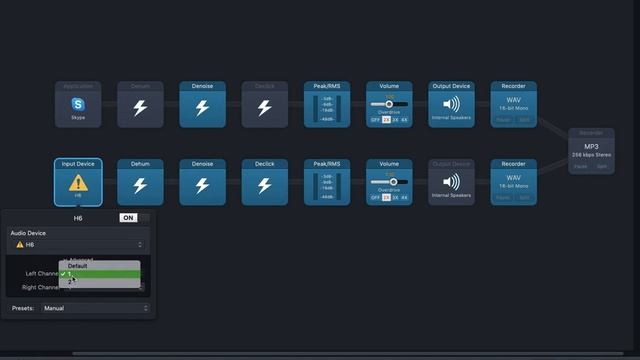Choose channel 2 in the Left Channel menu
640x360 pixels.
100,282
